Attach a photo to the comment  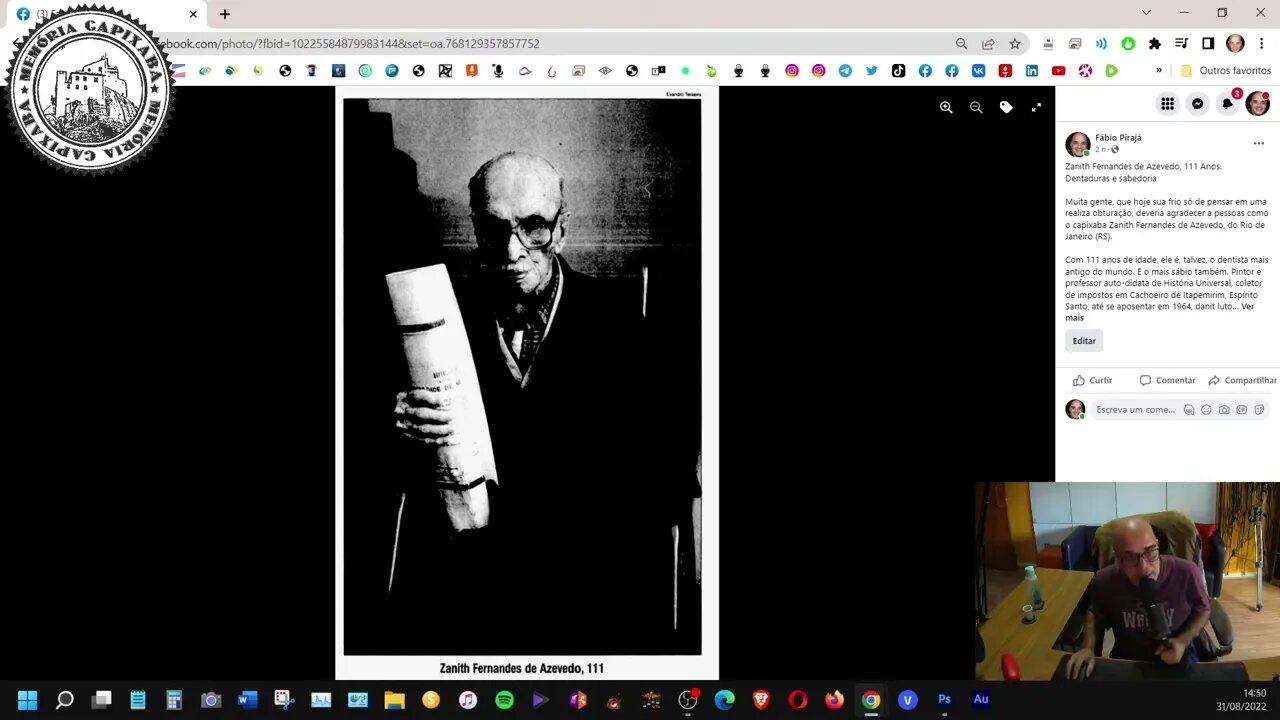(1224, 410)
